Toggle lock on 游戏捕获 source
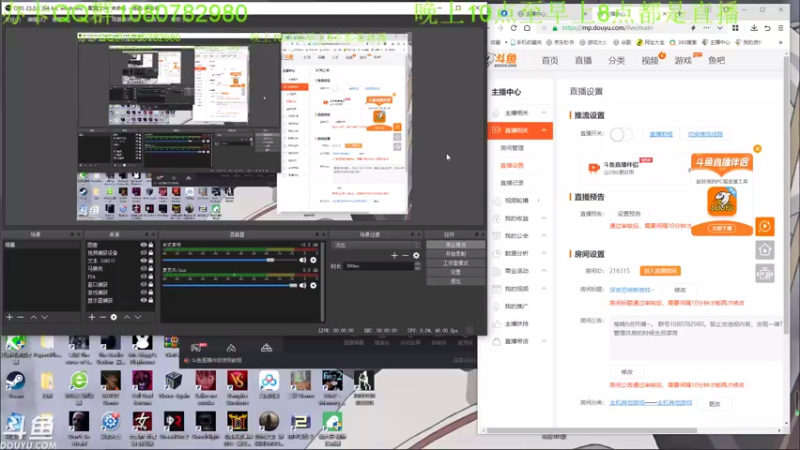This screenshot has height=450, width=800. pyautogui.click(x=151, y=292)
